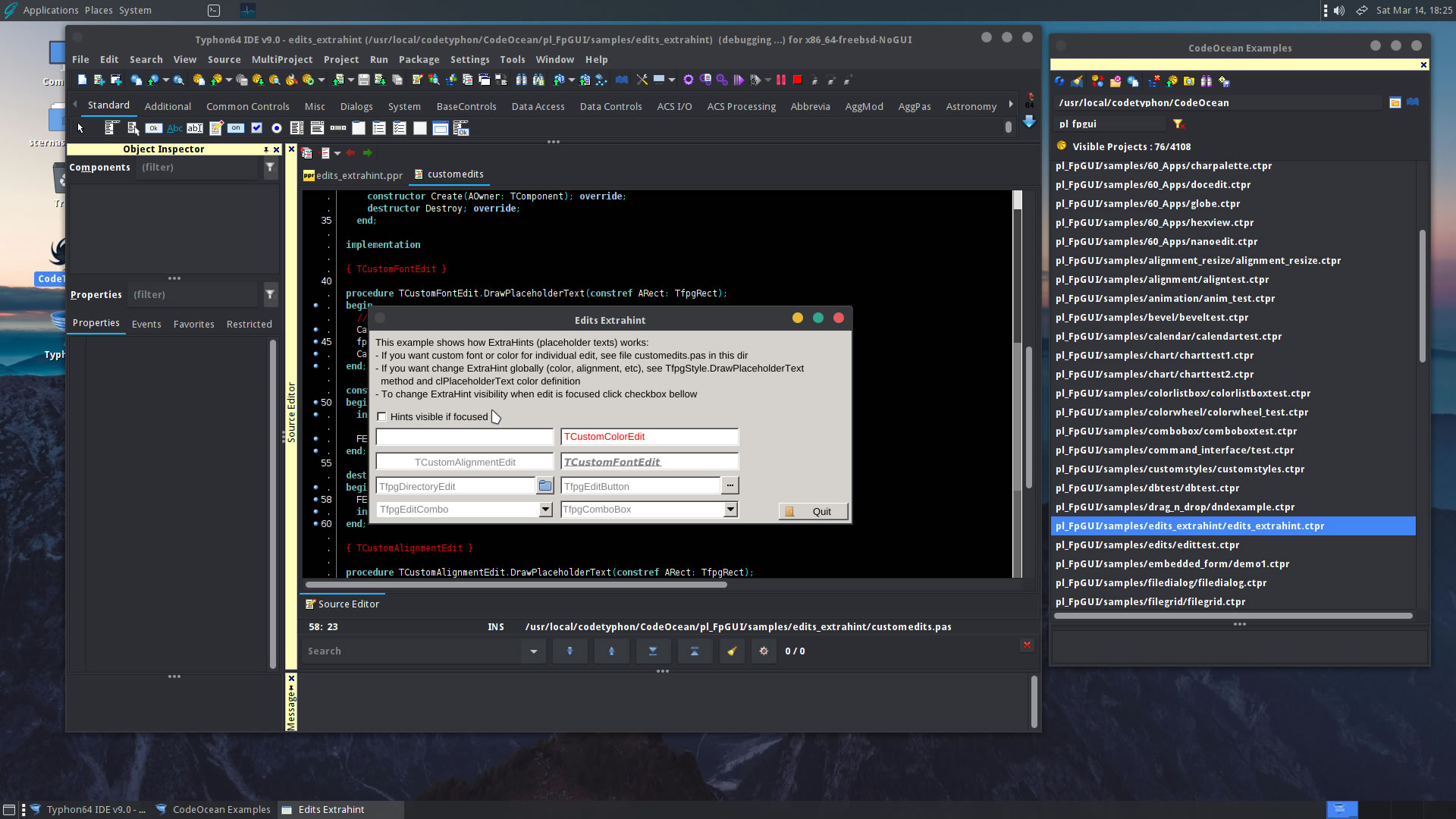This screenshot has width=1456, height=819.
Task: Click the red Stop debugging icon
Action: 797,80
